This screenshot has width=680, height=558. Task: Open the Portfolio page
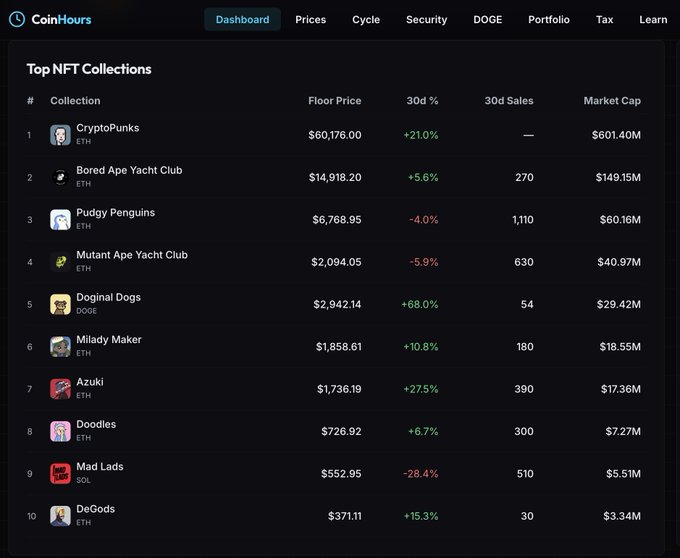(549, 20)
